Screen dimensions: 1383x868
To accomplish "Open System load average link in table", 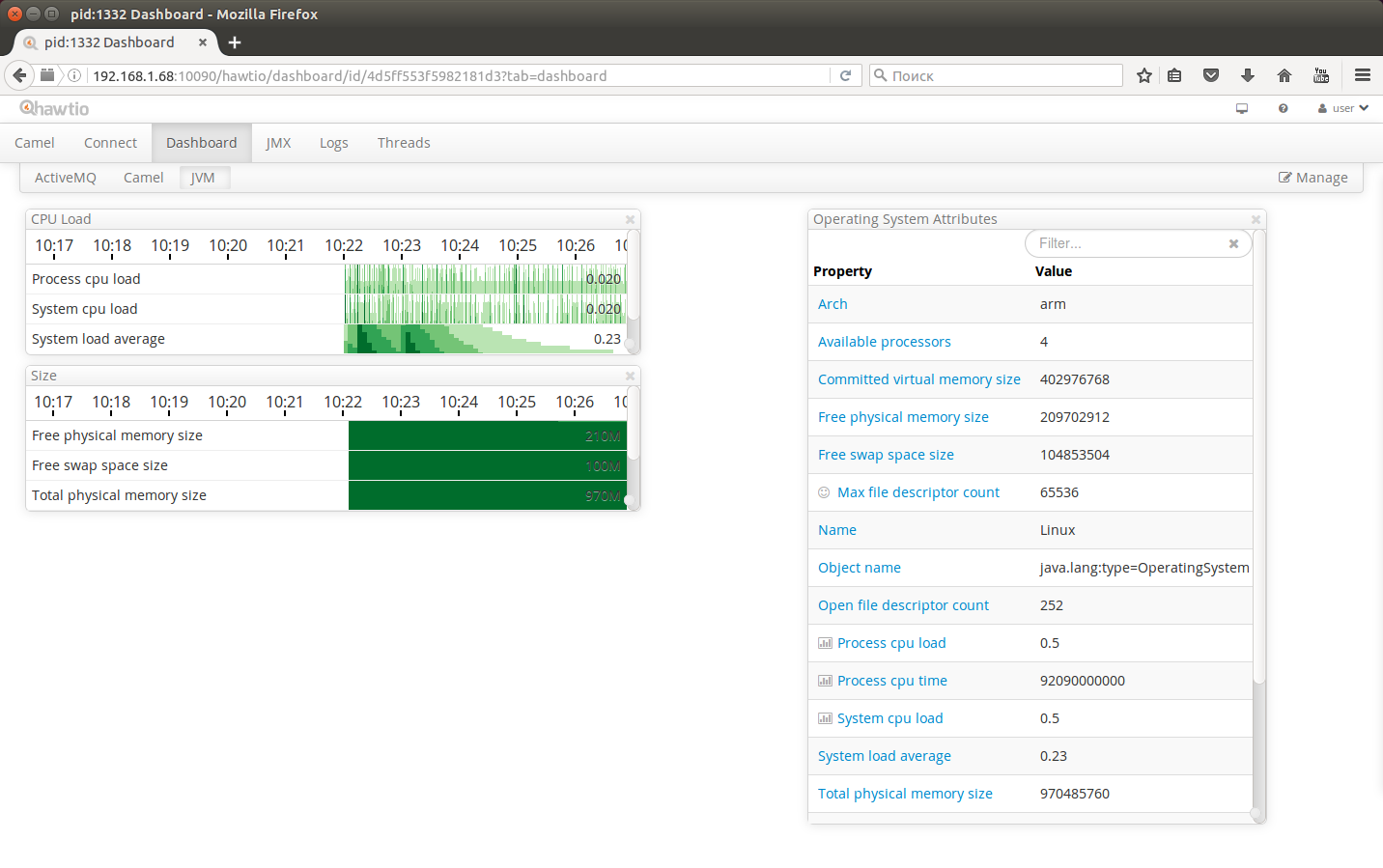I will coord(885,756).
